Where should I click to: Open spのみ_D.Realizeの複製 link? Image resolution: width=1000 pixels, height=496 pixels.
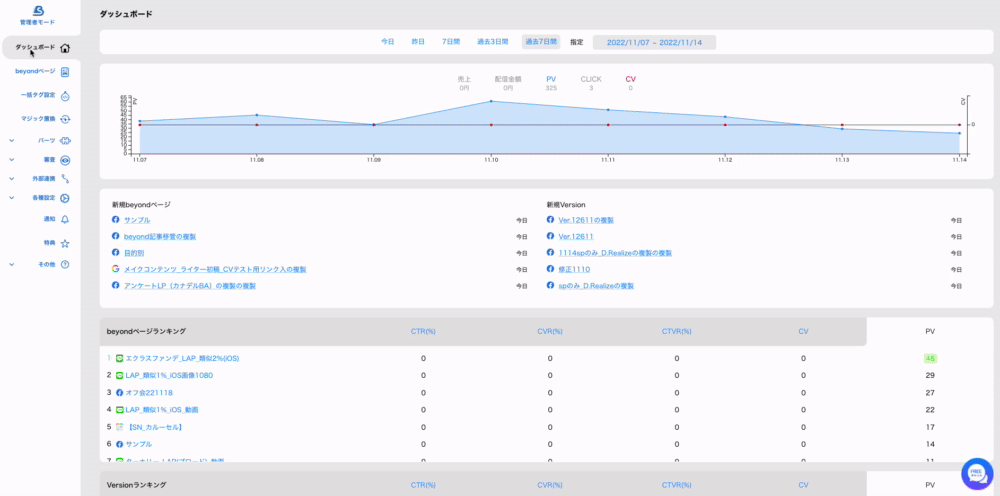[596, 286]
